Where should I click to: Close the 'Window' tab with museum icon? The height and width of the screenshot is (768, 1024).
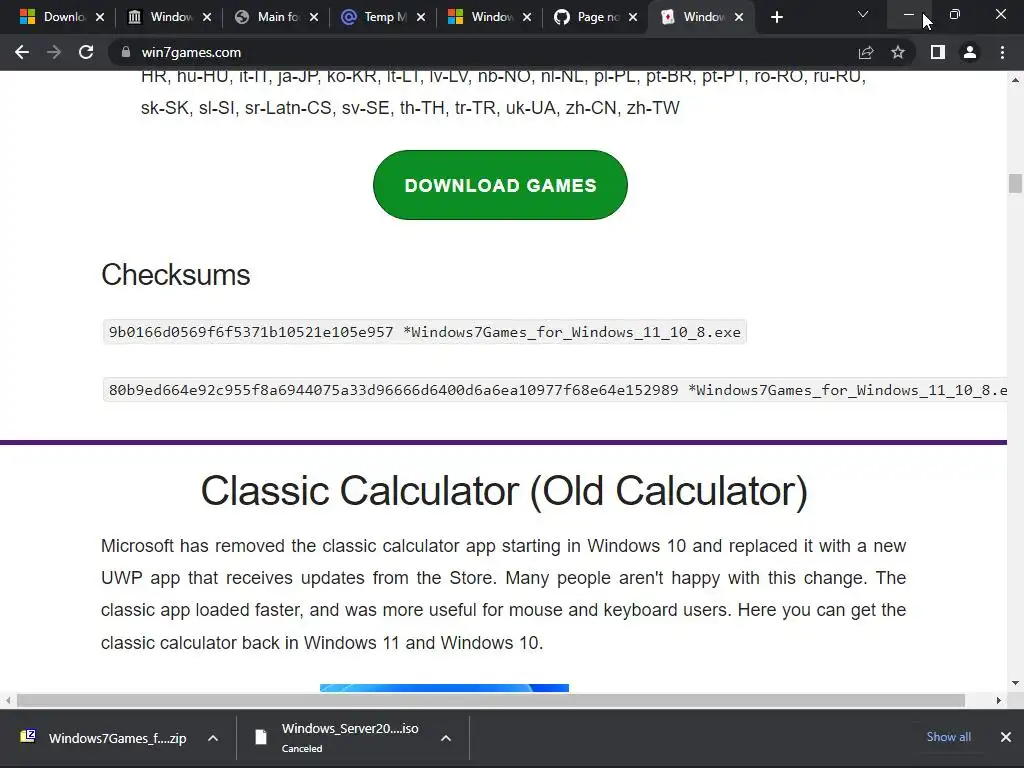(207, 18)
